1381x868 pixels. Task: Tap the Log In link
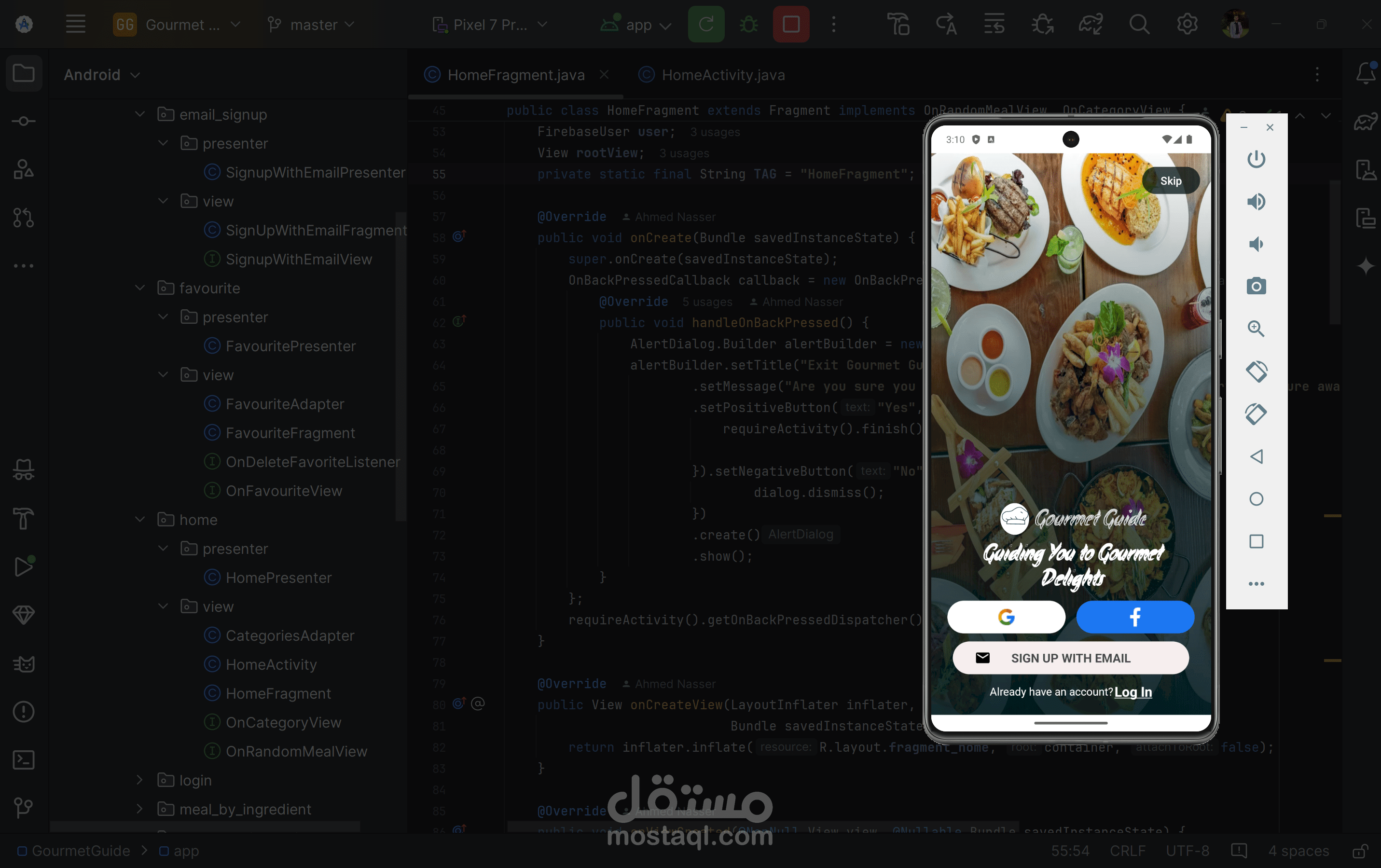click(1132, 692)
